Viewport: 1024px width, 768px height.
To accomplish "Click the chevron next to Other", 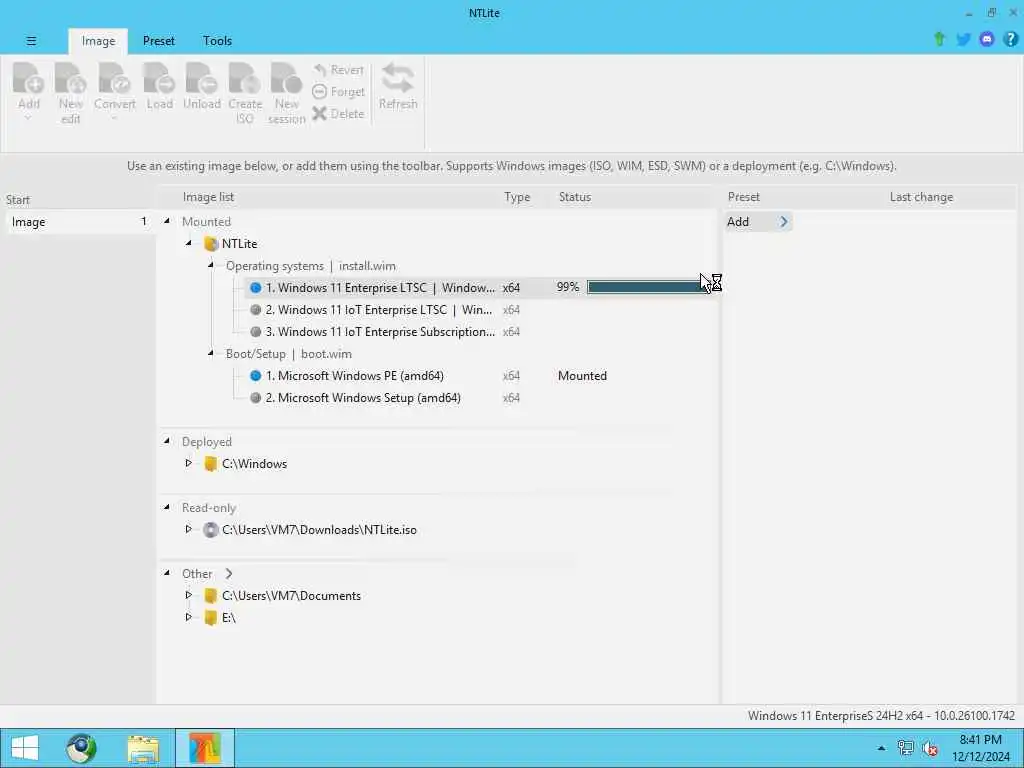I will [229, 573].
